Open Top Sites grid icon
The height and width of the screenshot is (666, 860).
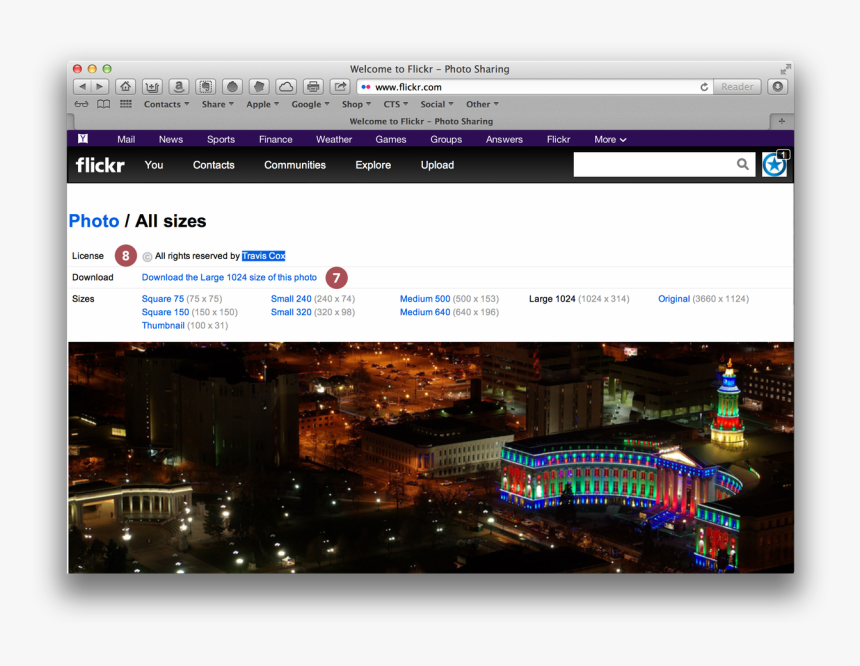[126, 104]
